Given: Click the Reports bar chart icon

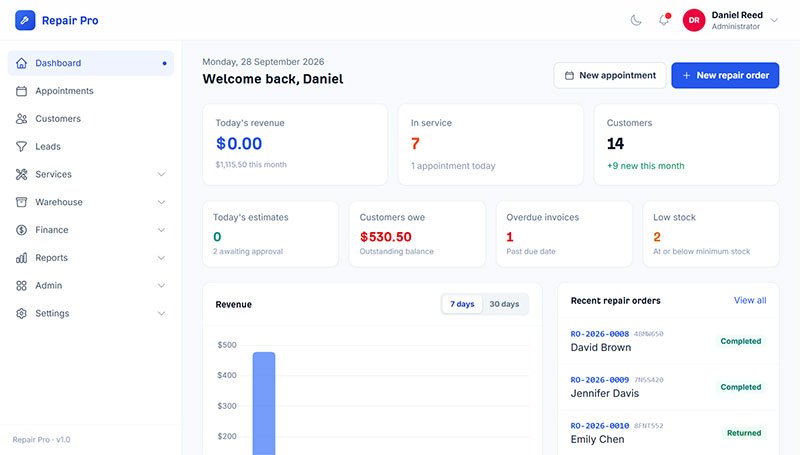Looking at the screenshot, I should pyautogui.click(x=21, y=258).
